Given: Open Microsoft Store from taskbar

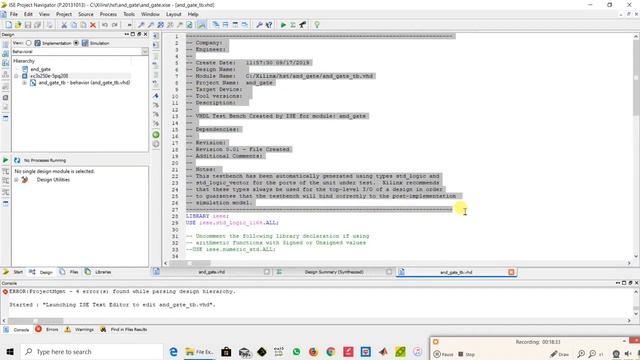Looking at the screenshot, I should pyautogui.click(x=226, y=351).
